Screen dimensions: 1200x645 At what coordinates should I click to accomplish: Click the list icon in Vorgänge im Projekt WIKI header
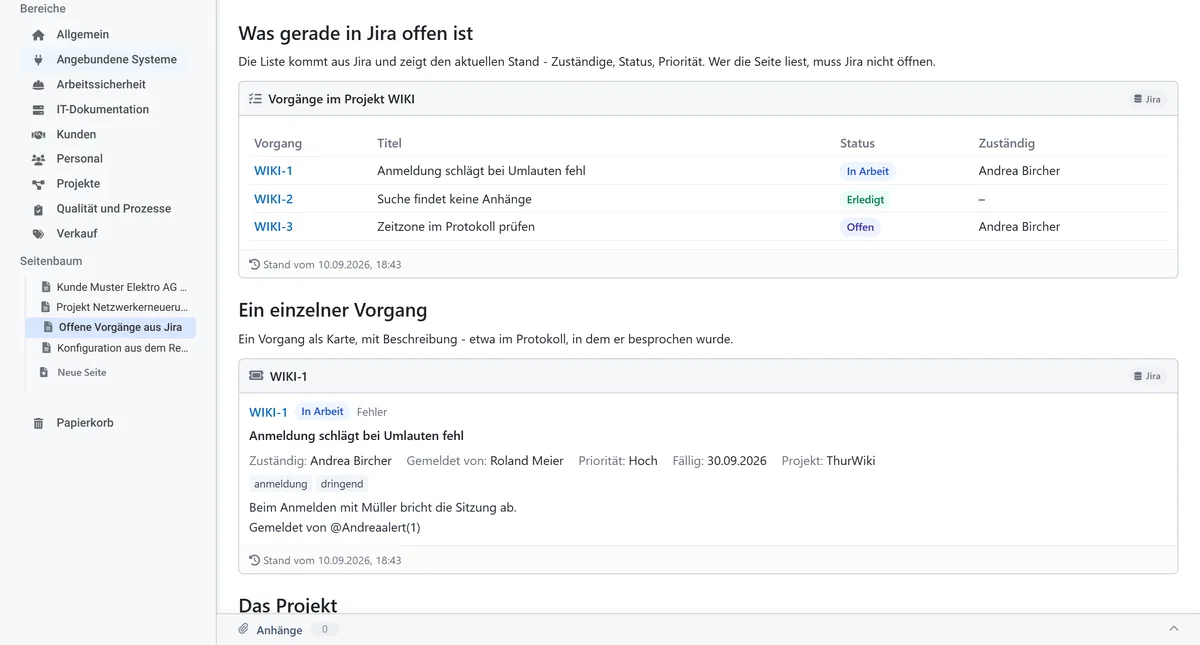[x=255, y=99]
